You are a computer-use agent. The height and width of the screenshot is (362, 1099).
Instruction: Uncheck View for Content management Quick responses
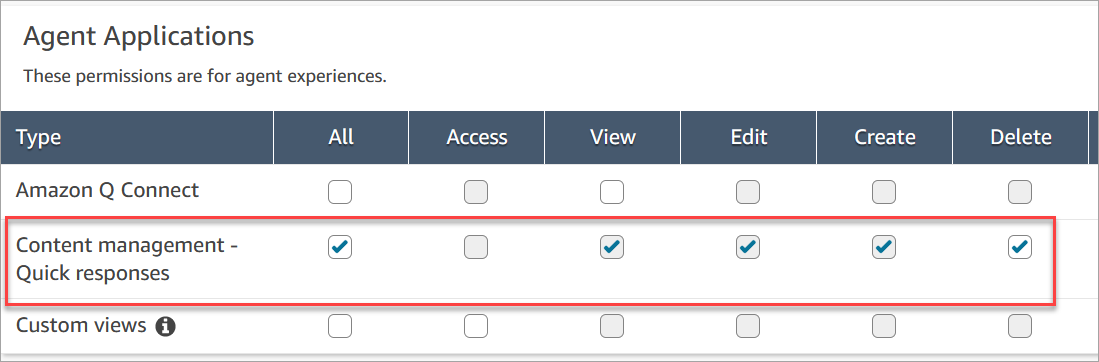point(612,247)
